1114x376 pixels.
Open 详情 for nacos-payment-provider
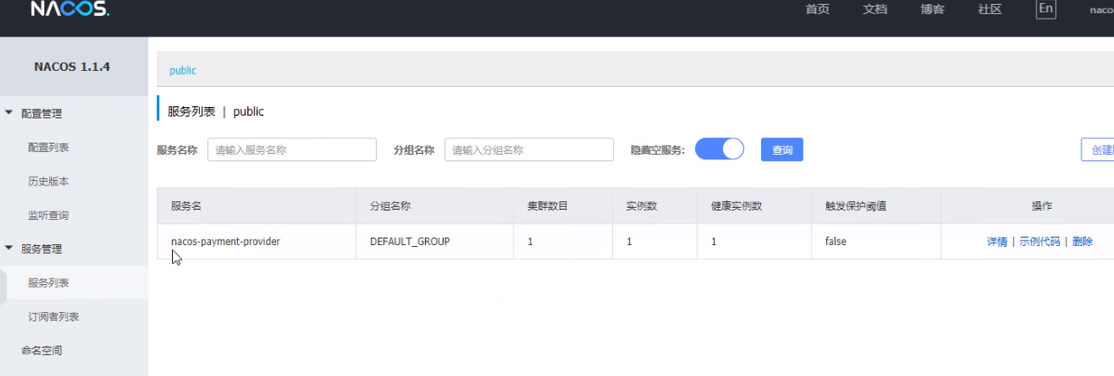(997, 242)
